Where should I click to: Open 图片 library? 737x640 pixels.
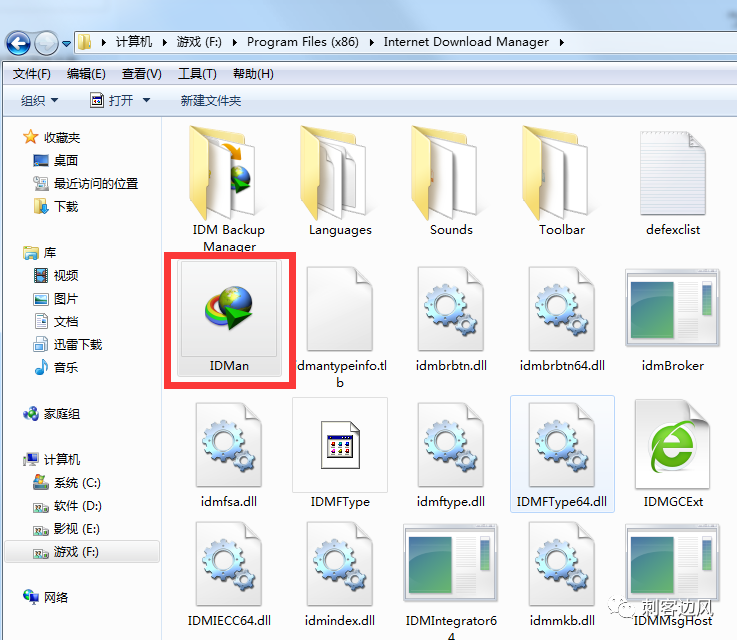click(x=55, y=299)
